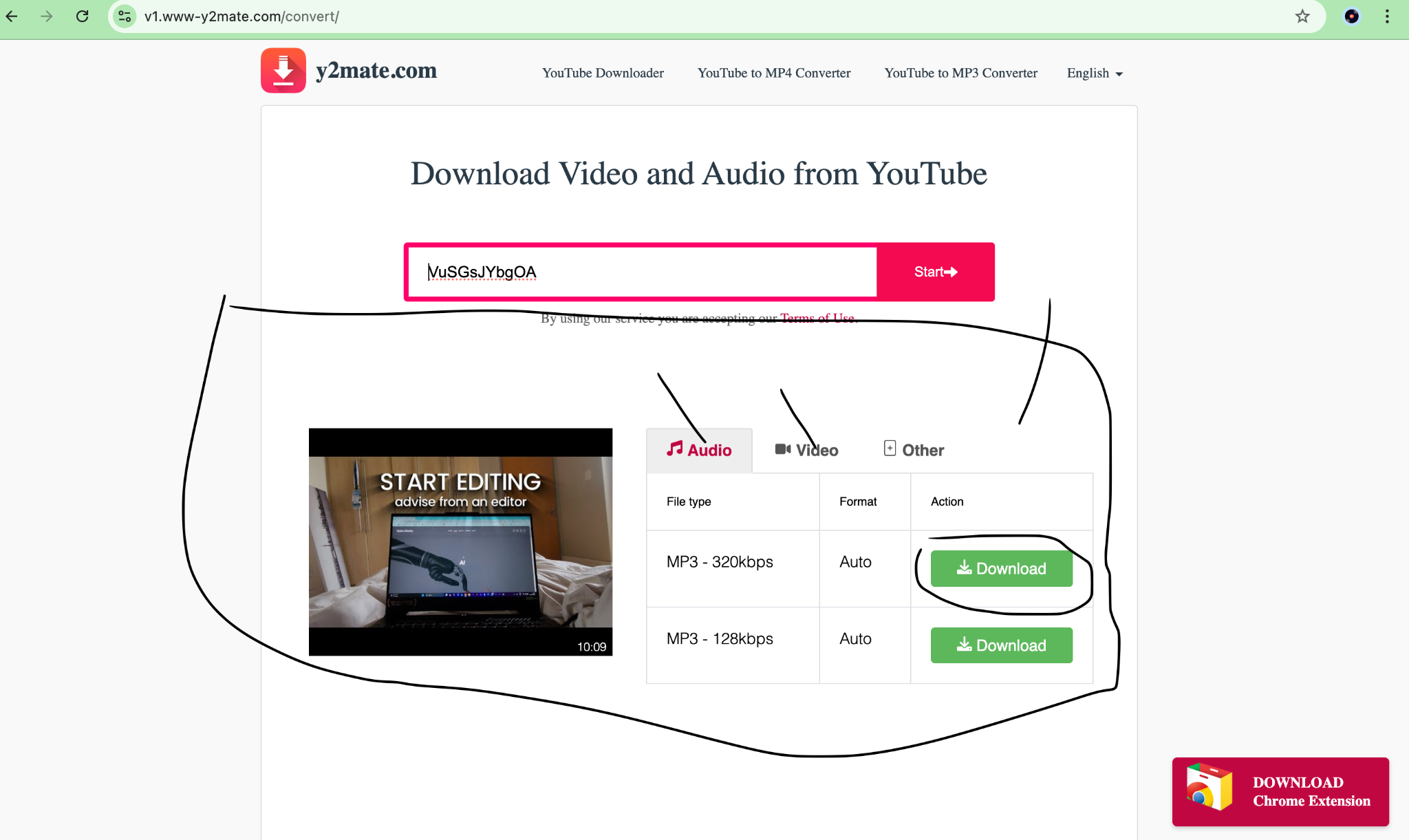Open the Terms of Use link
Image resolution: width=1409 pixels, height=840 pixels.
click(x=817, y=318)
